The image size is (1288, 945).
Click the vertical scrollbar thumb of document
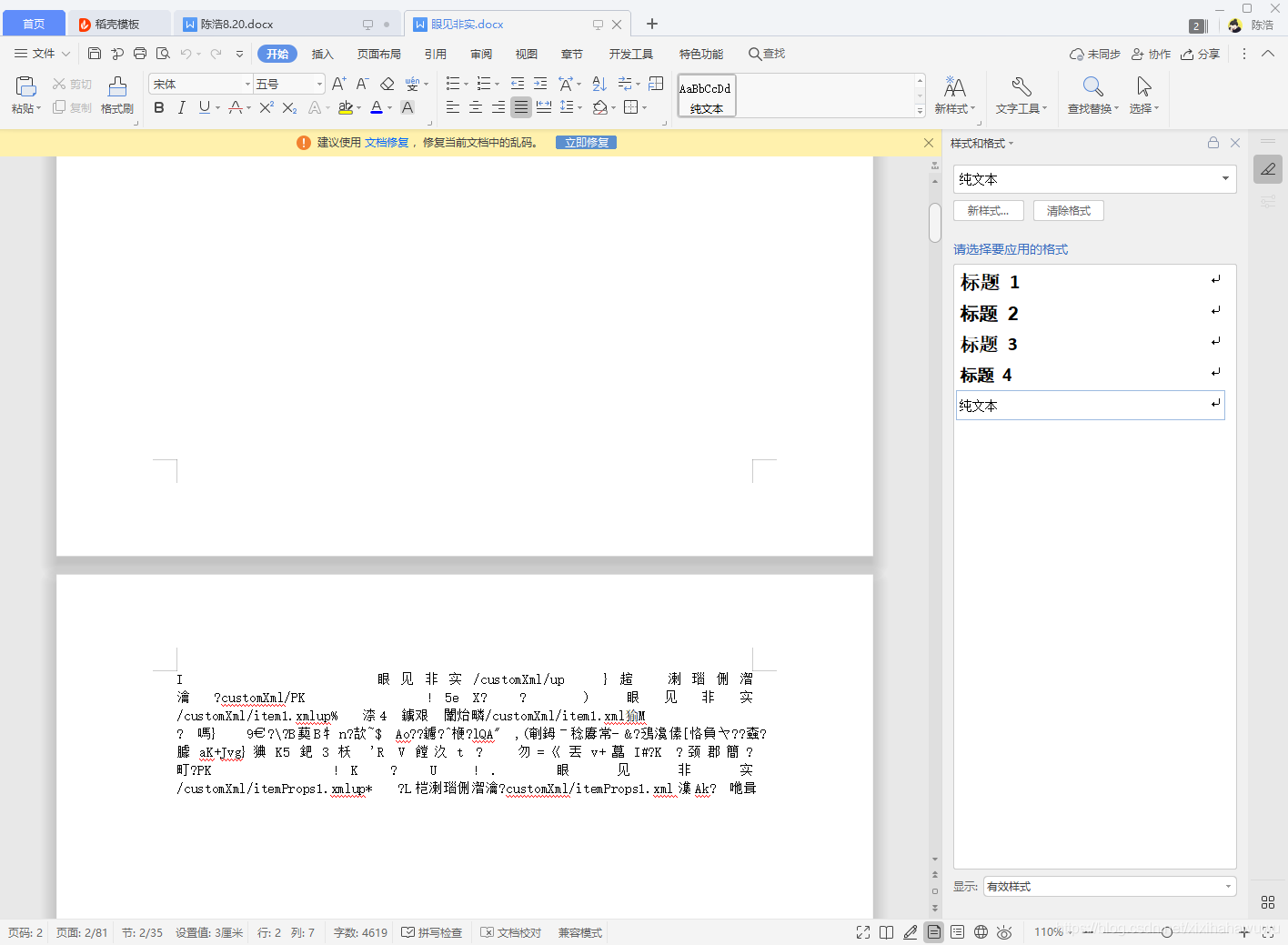[934, 222]
